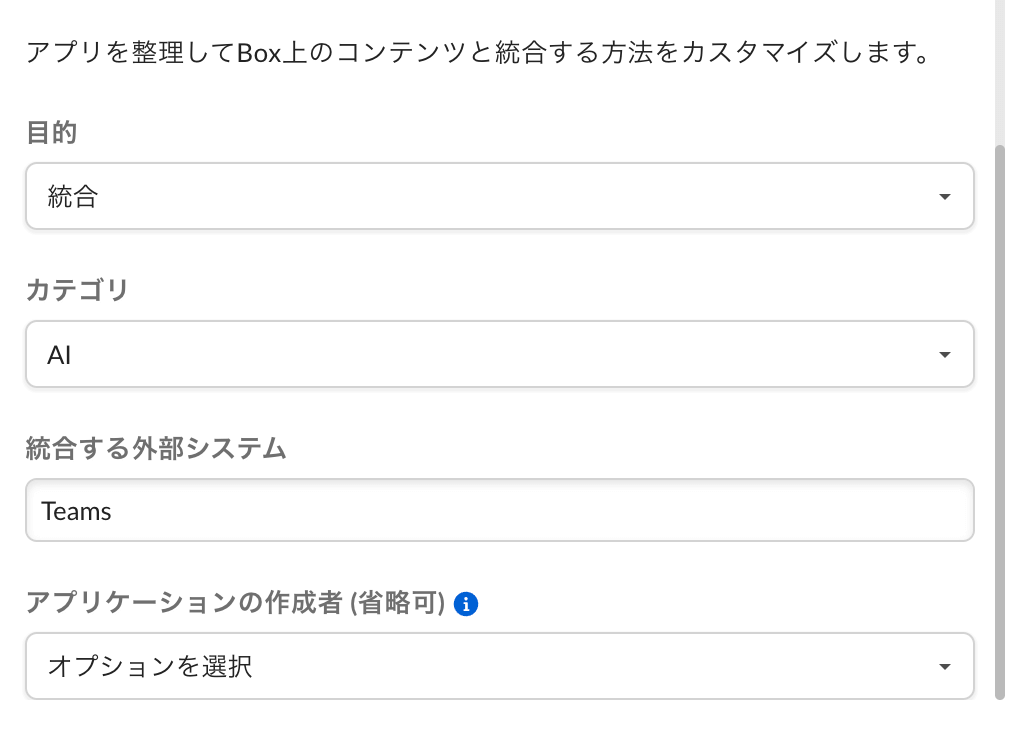1012x730 pixels.
Task: Click the カテゴリ field label
Action: tap(77, 291)
